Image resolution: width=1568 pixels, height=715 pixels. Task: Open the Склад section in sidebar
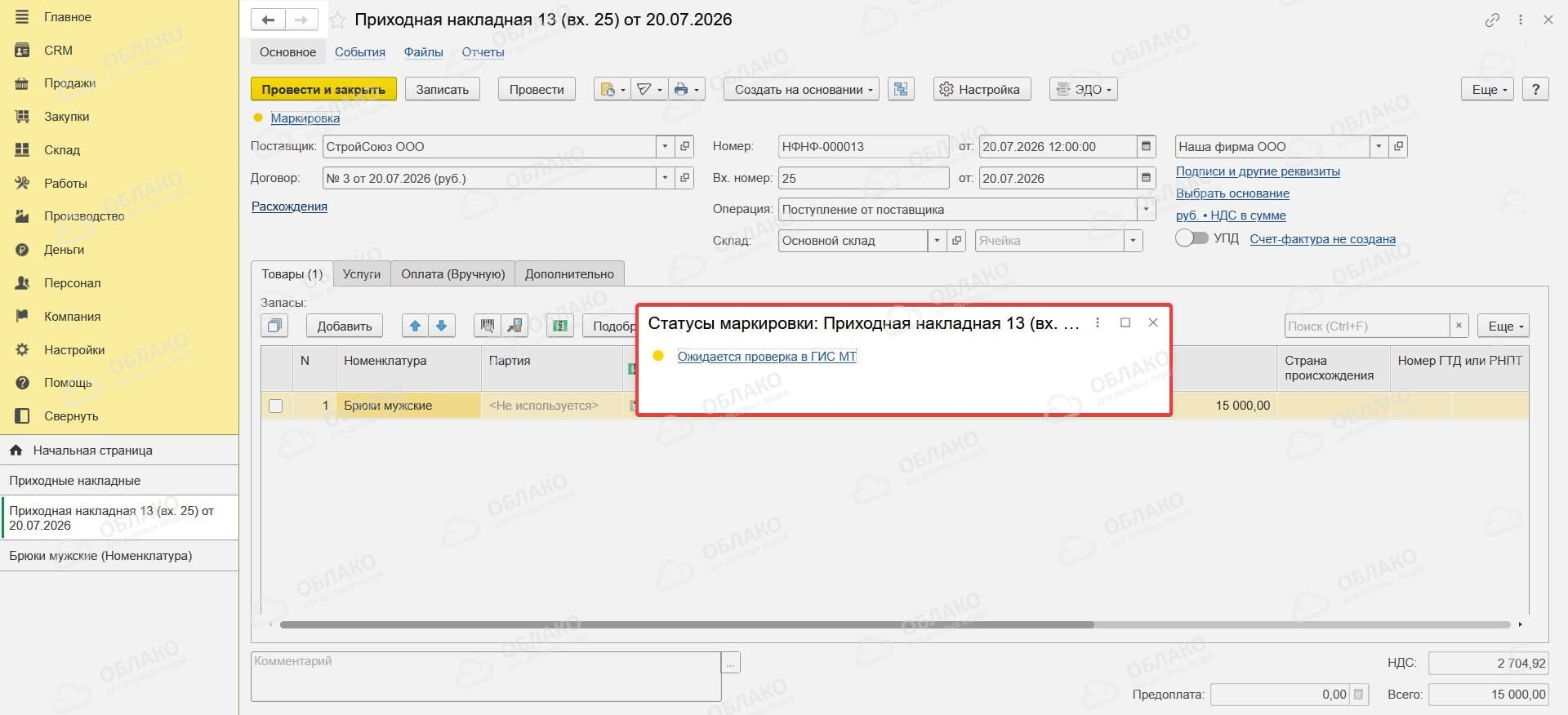(62, 150)
